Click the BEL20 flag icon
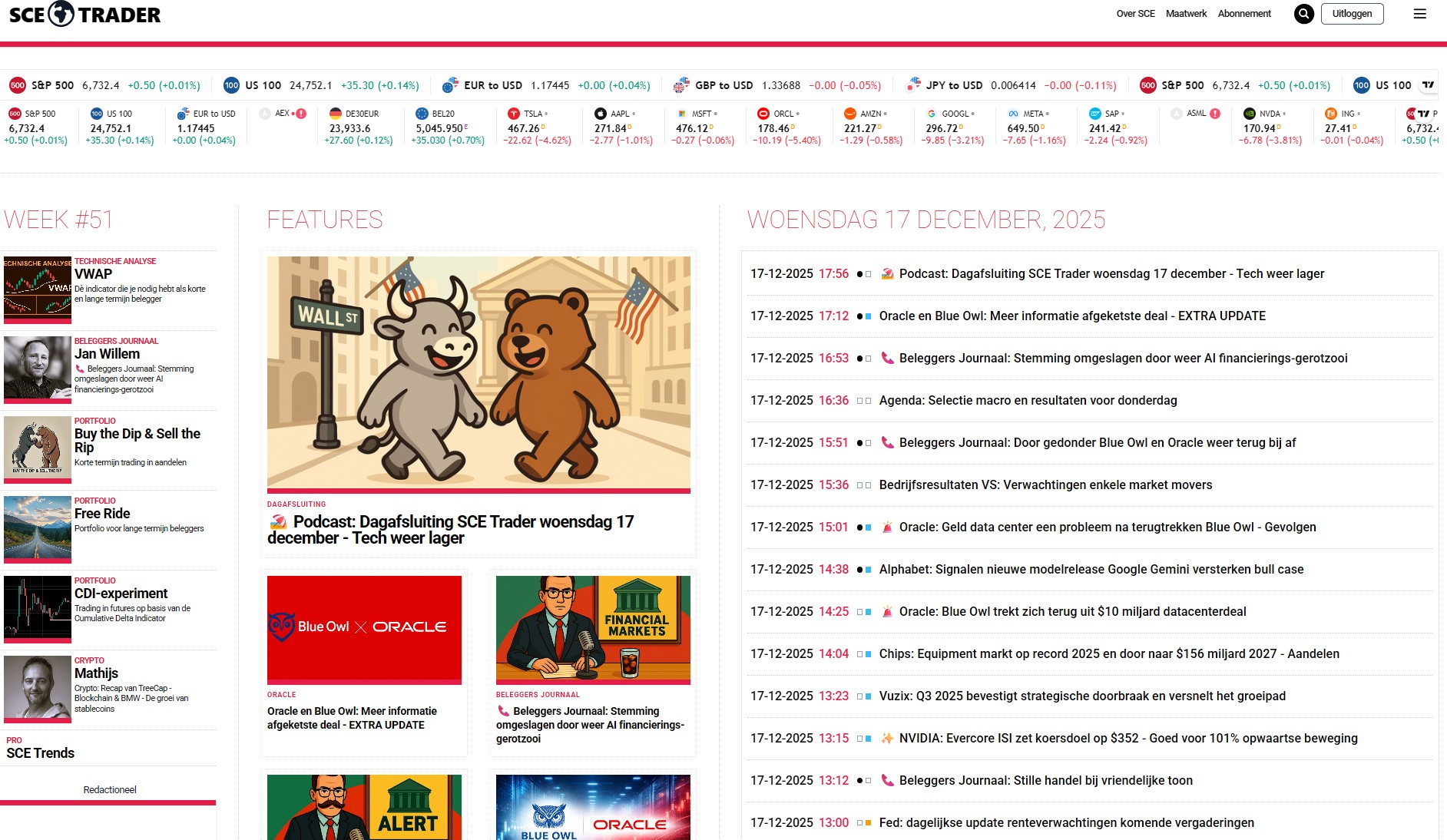The height and width of the screenshot is (840, 1447). click(422, 114)
